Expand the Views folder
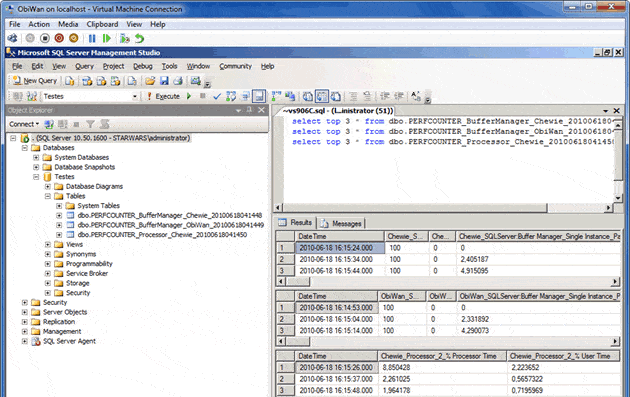 pyautogui.click(x=47, y=244)
